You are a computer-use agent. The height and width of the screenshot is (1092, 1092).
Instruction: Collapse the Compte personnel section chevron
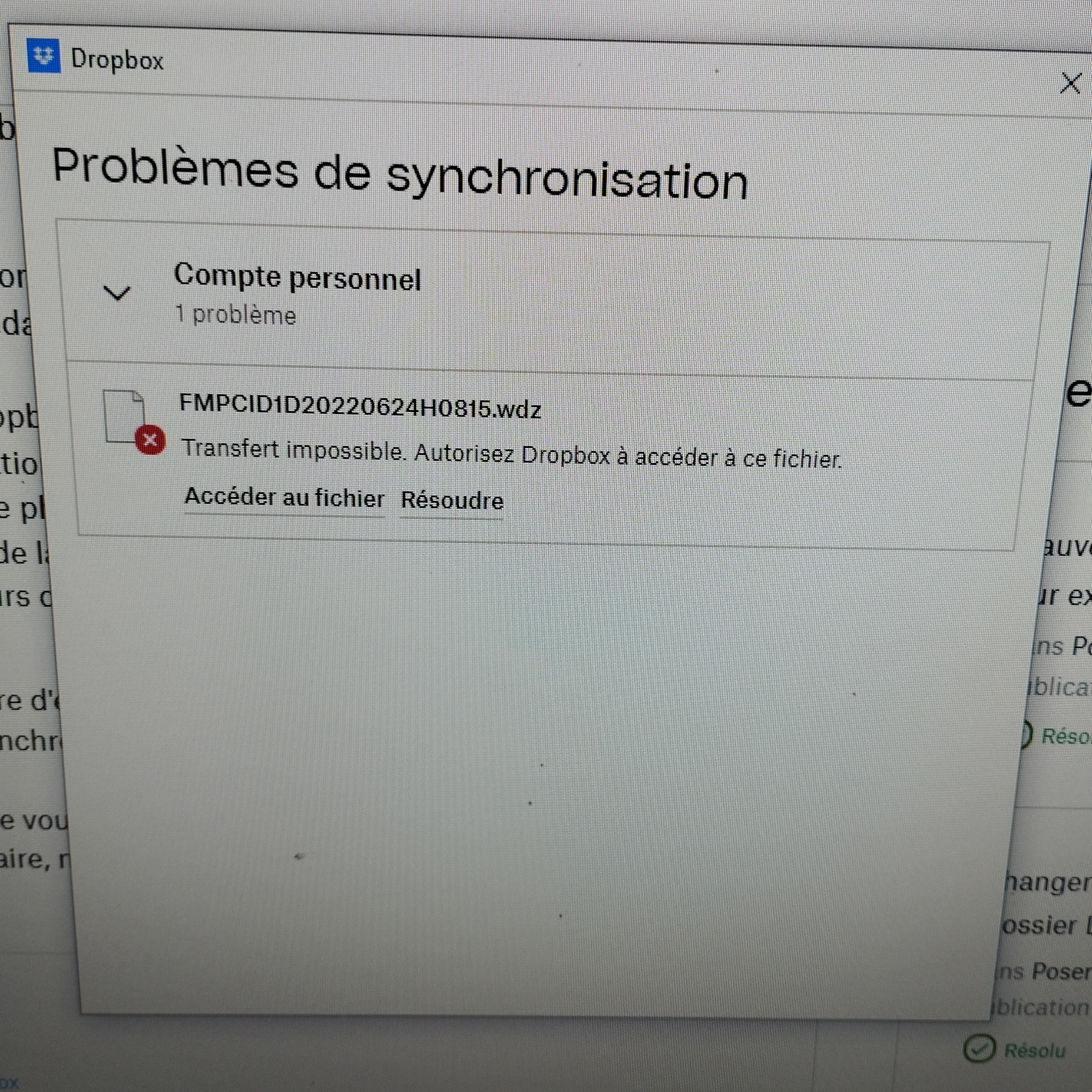[x=117, y=293]
